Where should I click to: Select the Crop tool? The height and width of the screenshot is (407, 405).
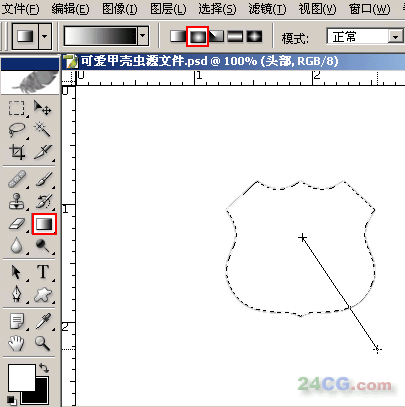tap(17, 152)
